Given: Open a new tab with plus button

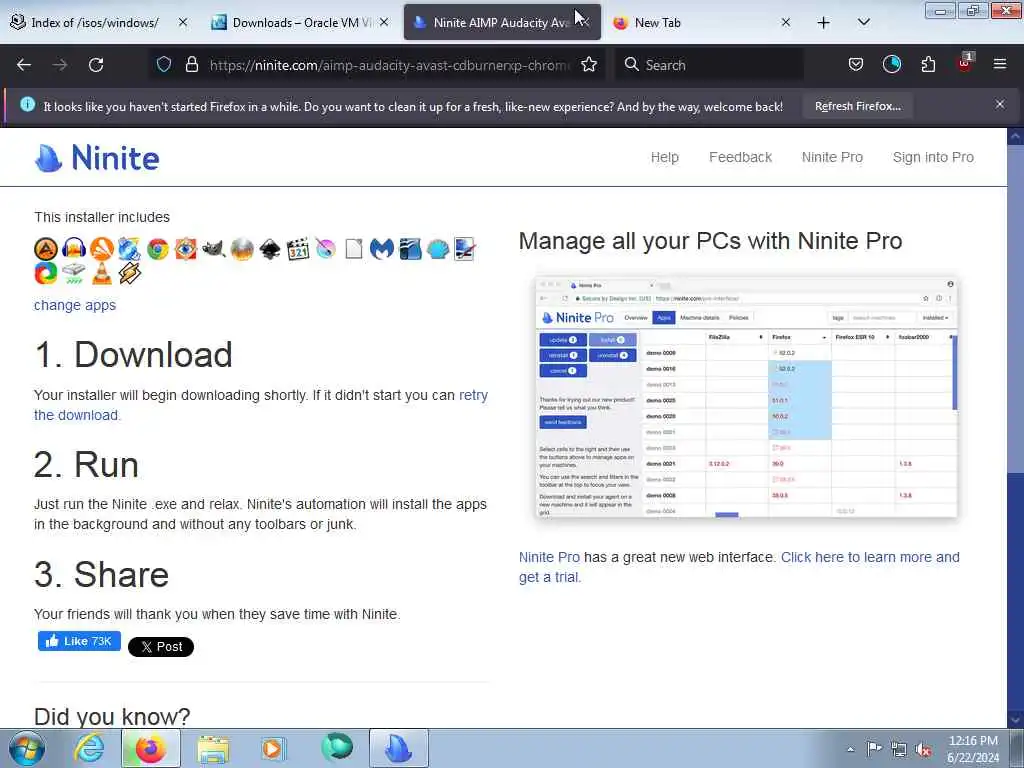Looking at the screenshot, I should tap(824, 22).
